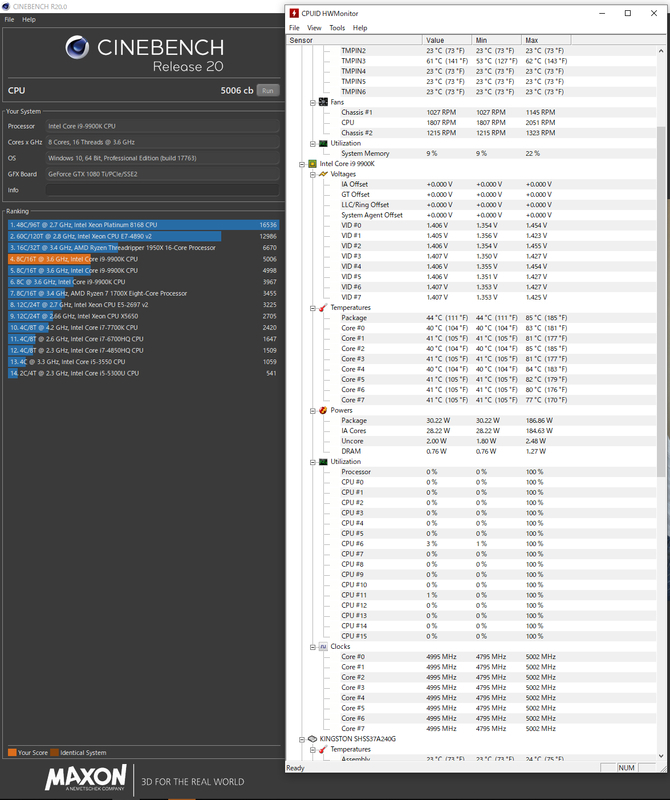Click the Intel Core i9 9900K chip icon

tap(312, 164)
